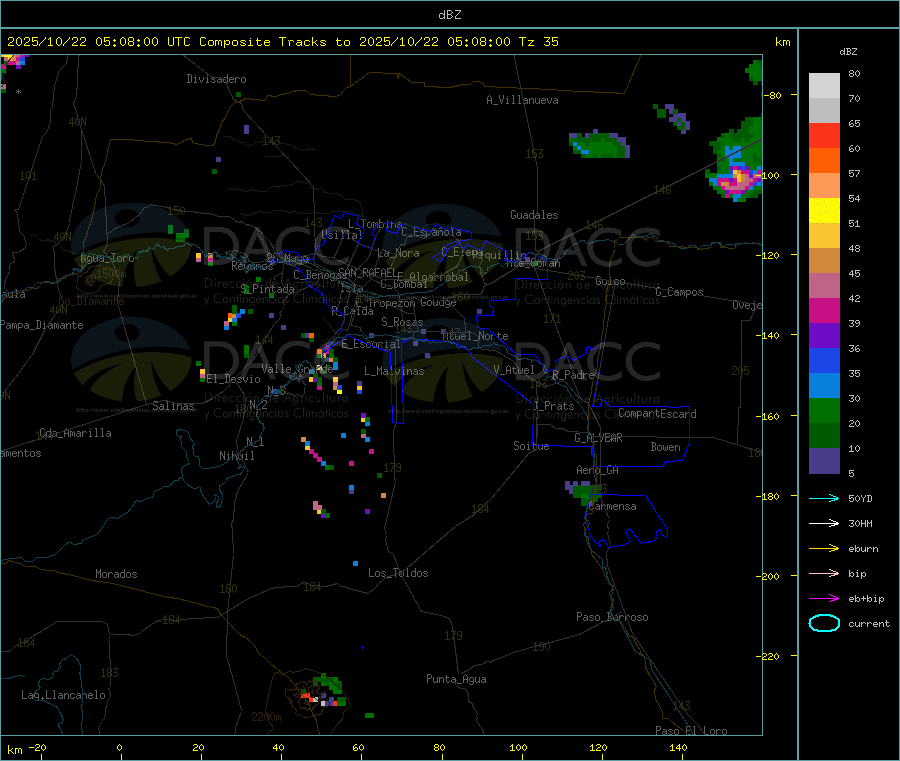Click the 80 dBZ white color swatch
Screen dimensions: 900x761
[x=824, y=86]
